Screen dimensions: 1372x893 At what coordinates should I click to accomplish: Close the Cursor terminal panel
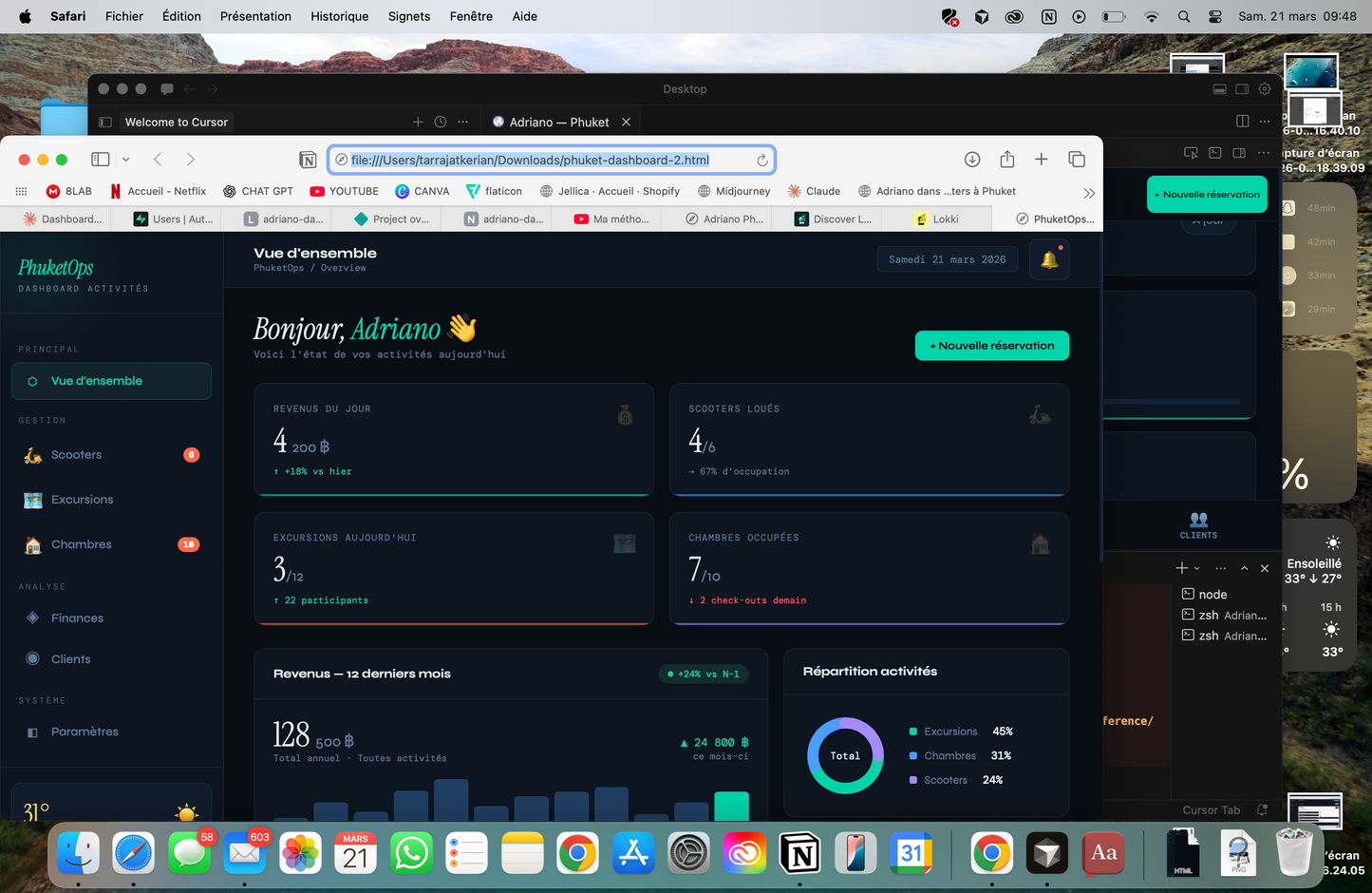[1265, 568]
